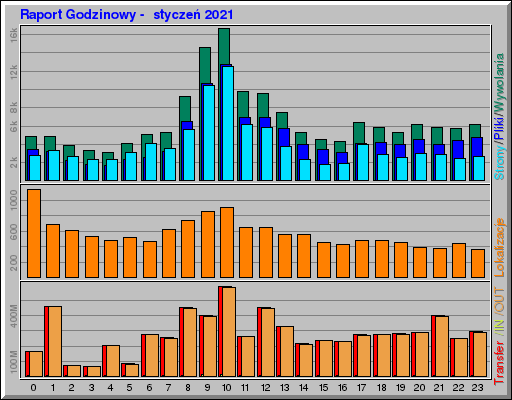512x400 pixels.
Task: Select the orange Lokalizacje bar at hour 0
Action: (34, 233)
